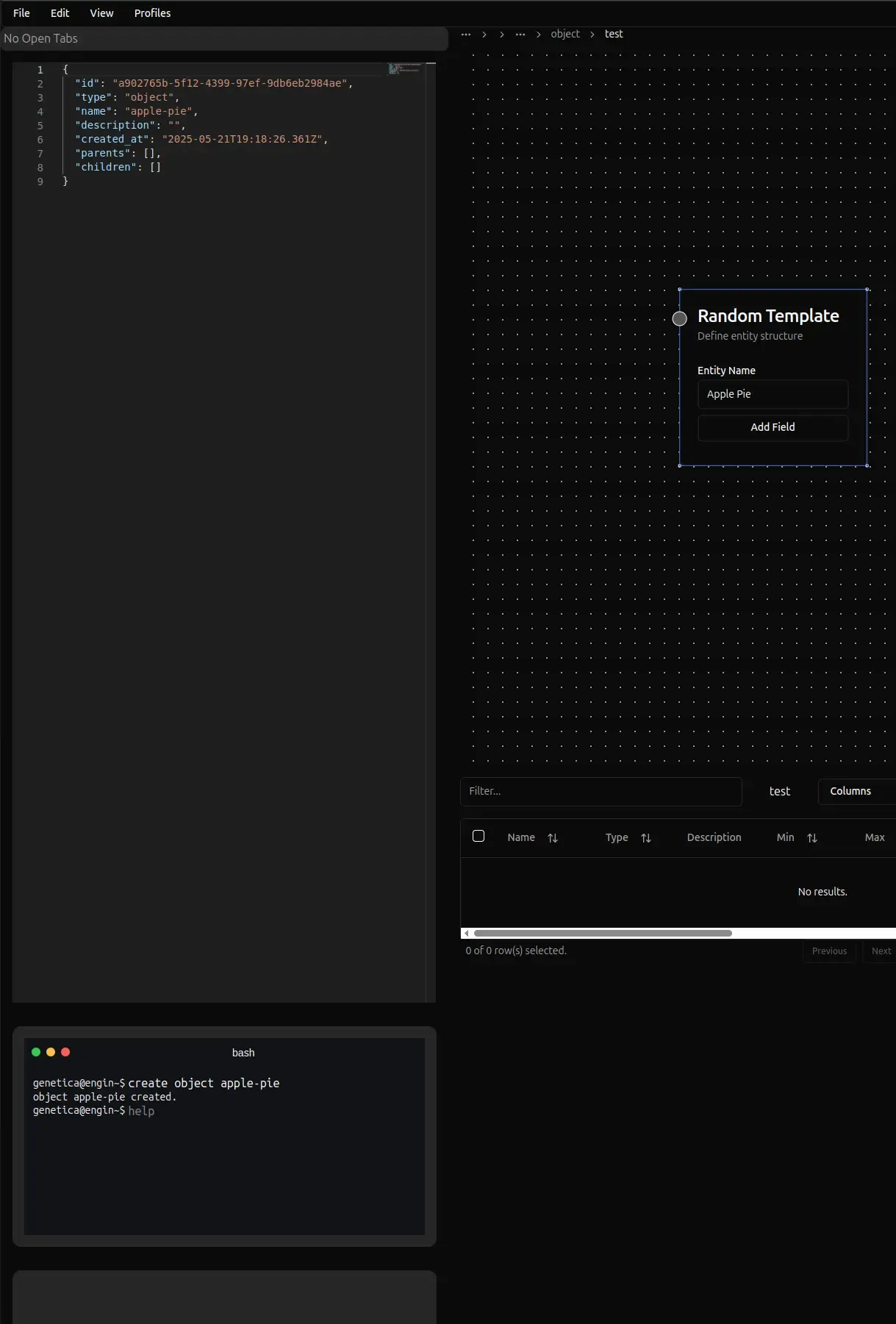Click the 'object' breadcrumb item
The width and height of the screenshot is (896, 1324).
(x=565, y=34)
